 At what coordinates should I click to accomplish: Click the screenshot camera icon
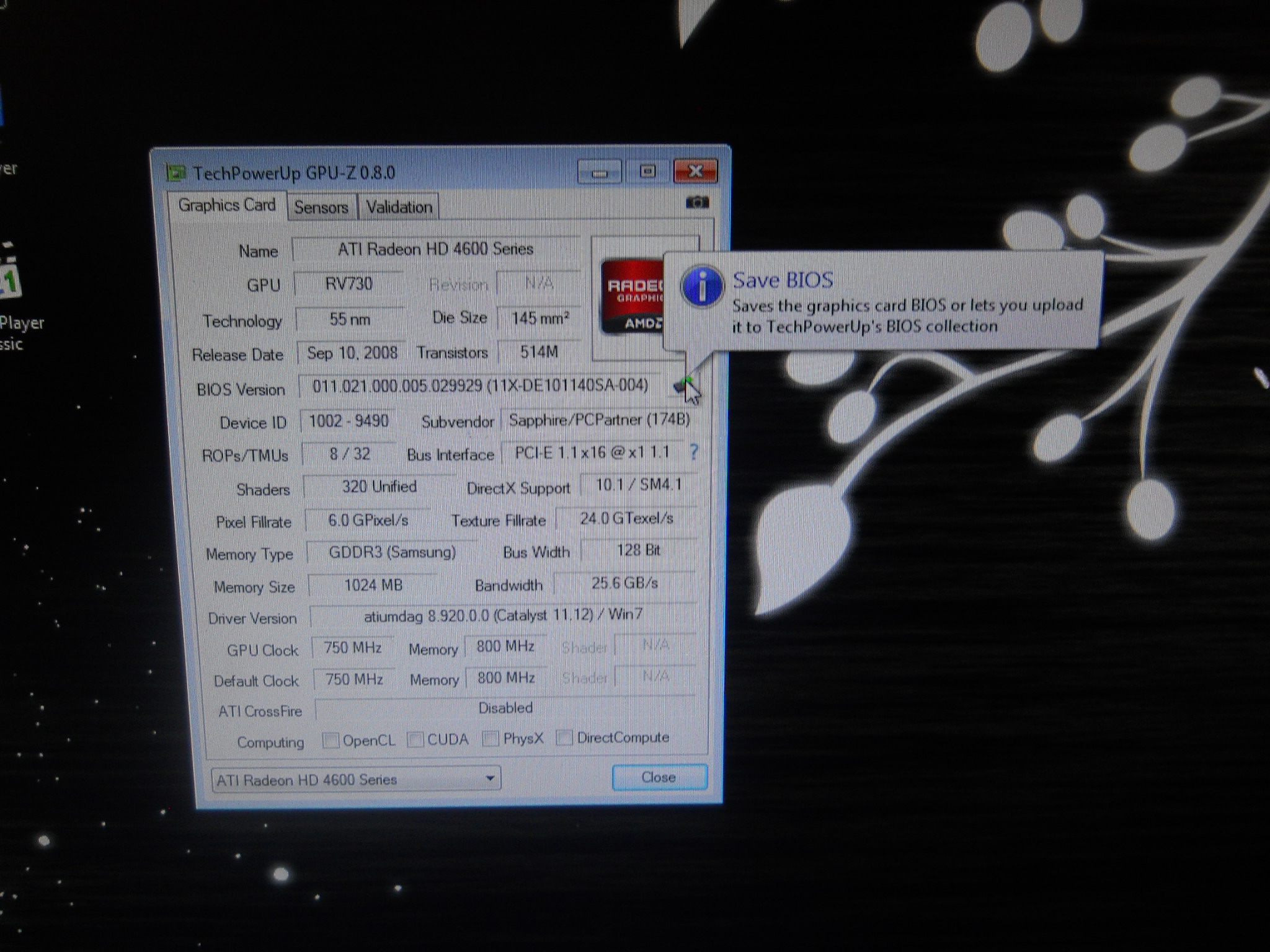(x=697, y=203)
